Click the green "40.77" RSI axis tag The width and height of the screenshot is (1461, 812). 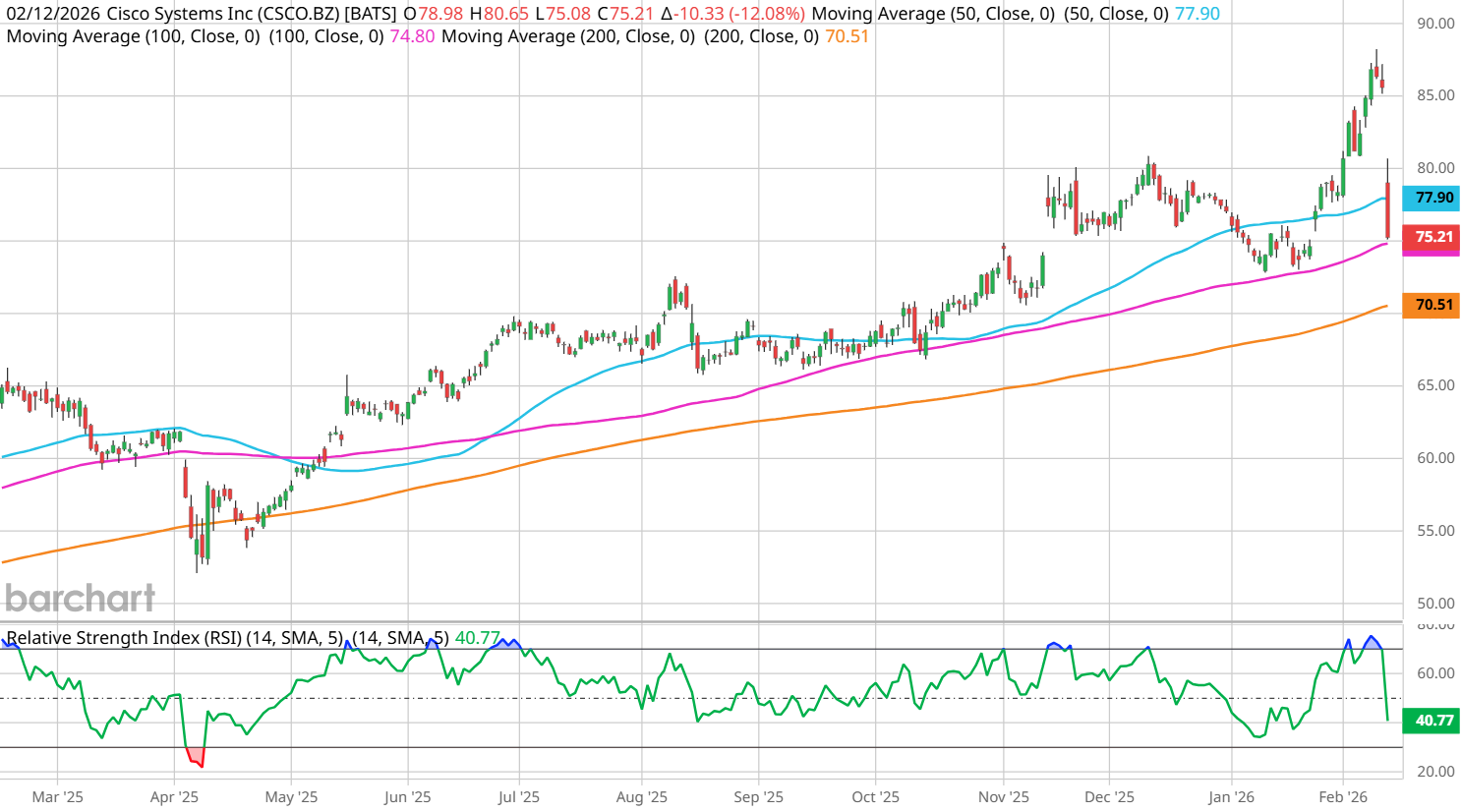(x=1432, y=721)
